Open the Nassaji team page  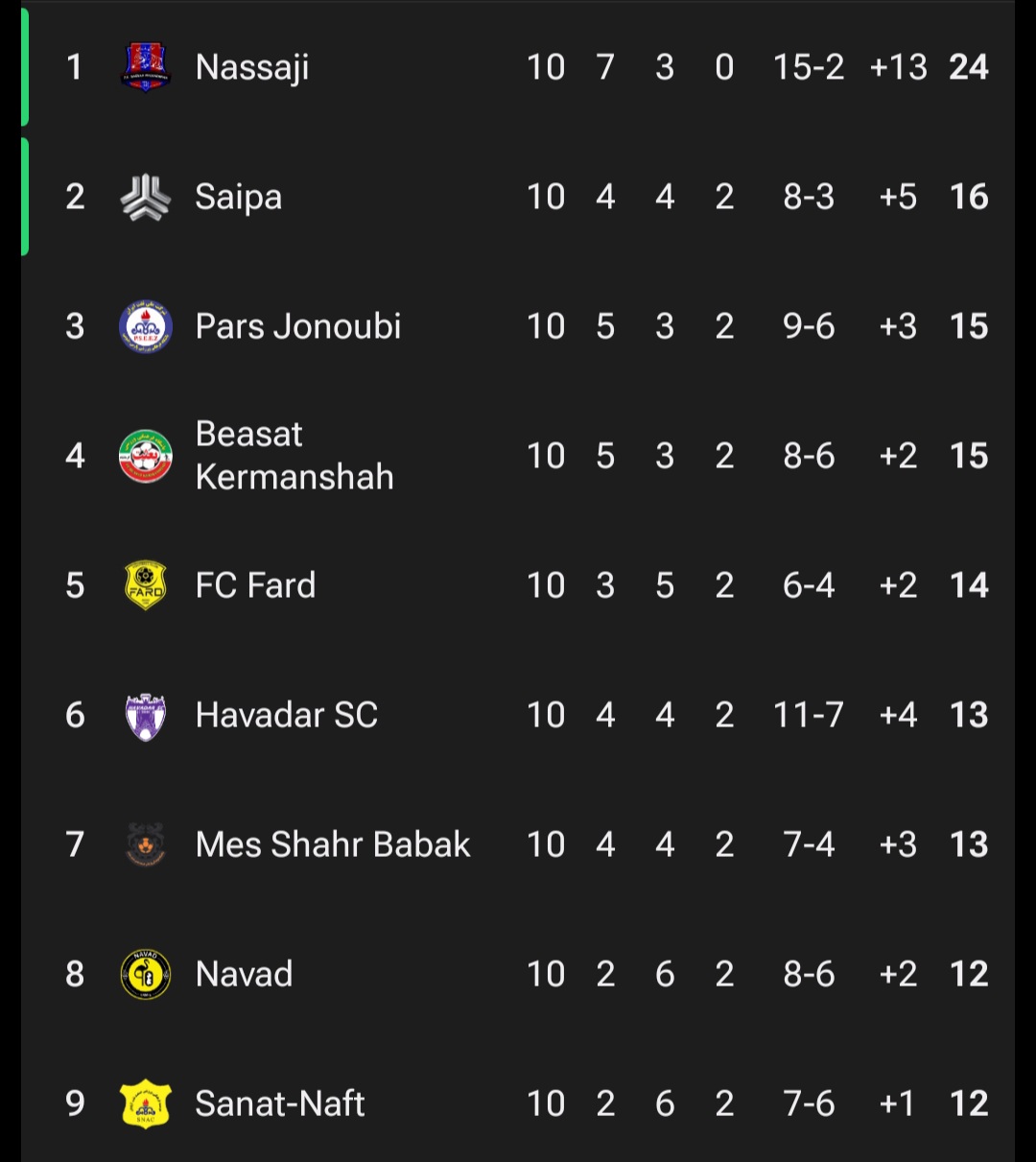tap(252, 67)
